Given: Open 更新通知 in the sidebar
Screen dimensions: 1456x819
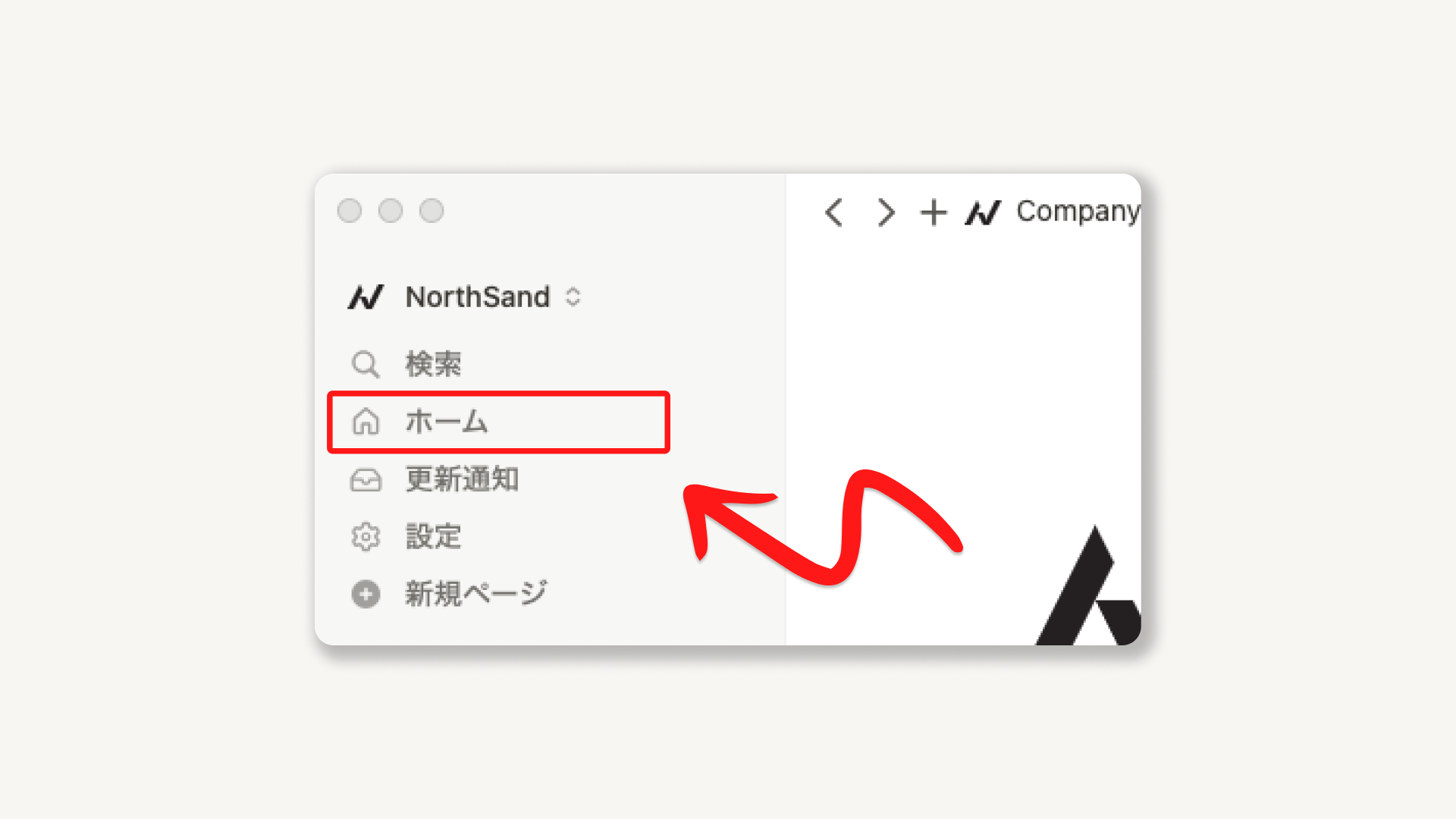Looking at the screenshot, I should pos(462,479).
